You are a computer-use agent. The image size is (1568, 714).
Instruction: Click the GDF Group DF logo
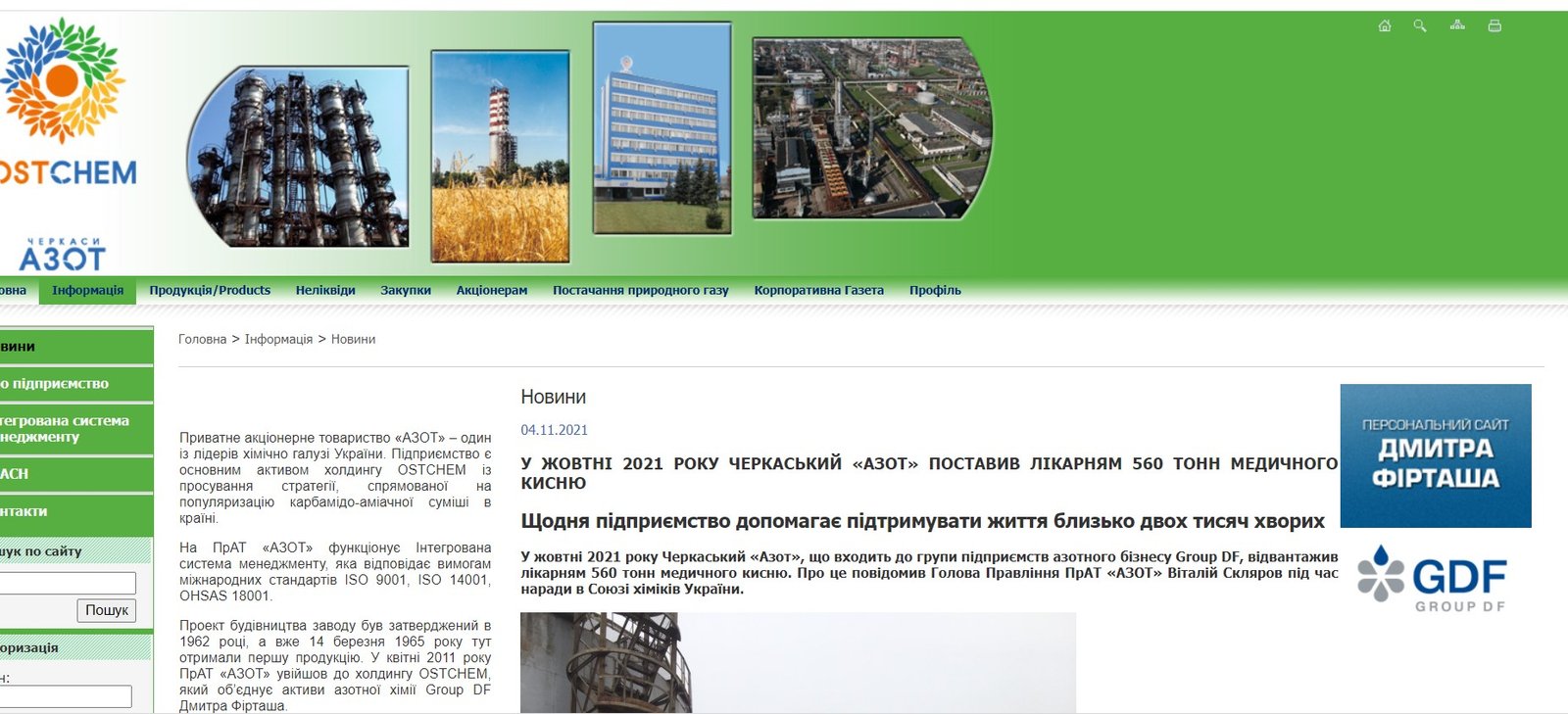(1432, 579)
